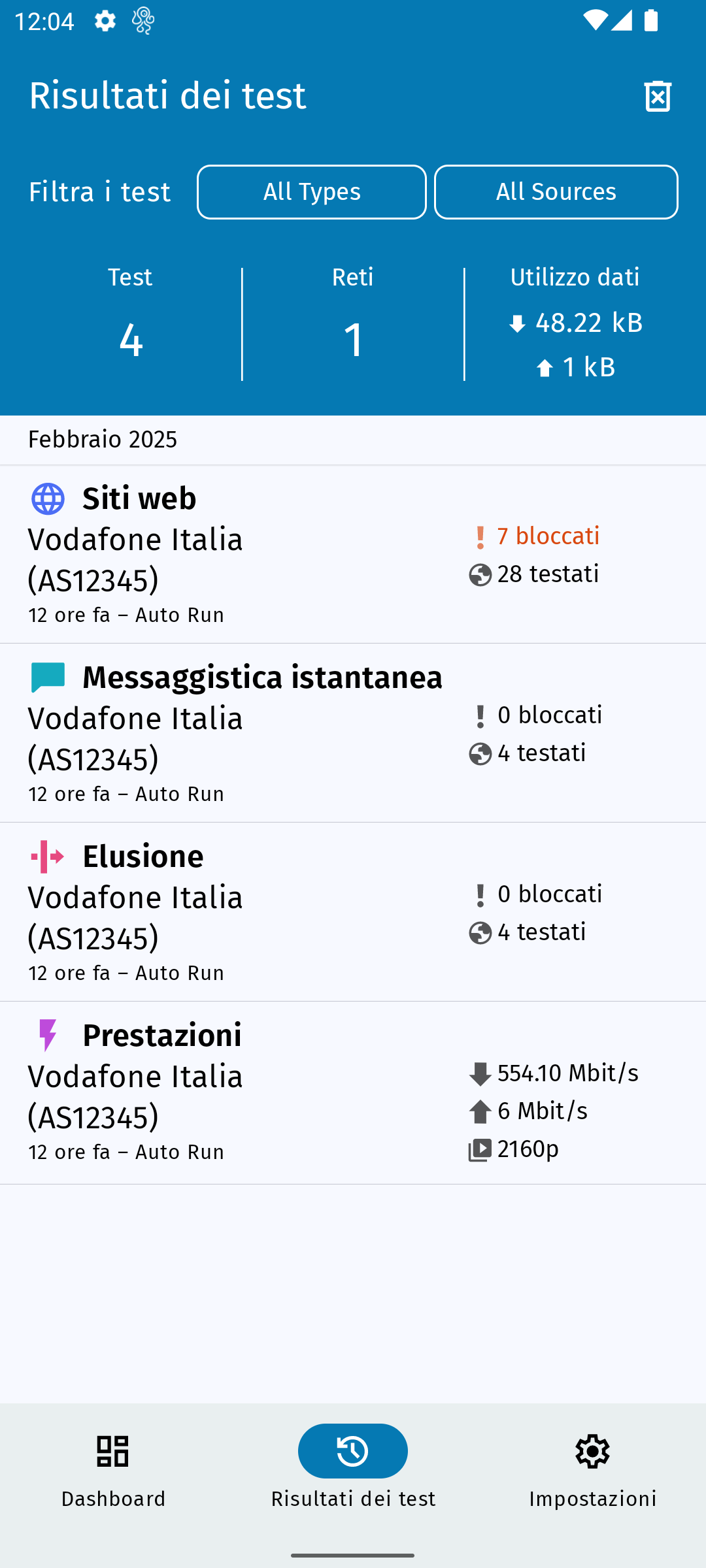The width and height of the screenshot is (706, 1568).
Task: Click the Messaggistica istantanea chat icon
Action: click(48, 678)
